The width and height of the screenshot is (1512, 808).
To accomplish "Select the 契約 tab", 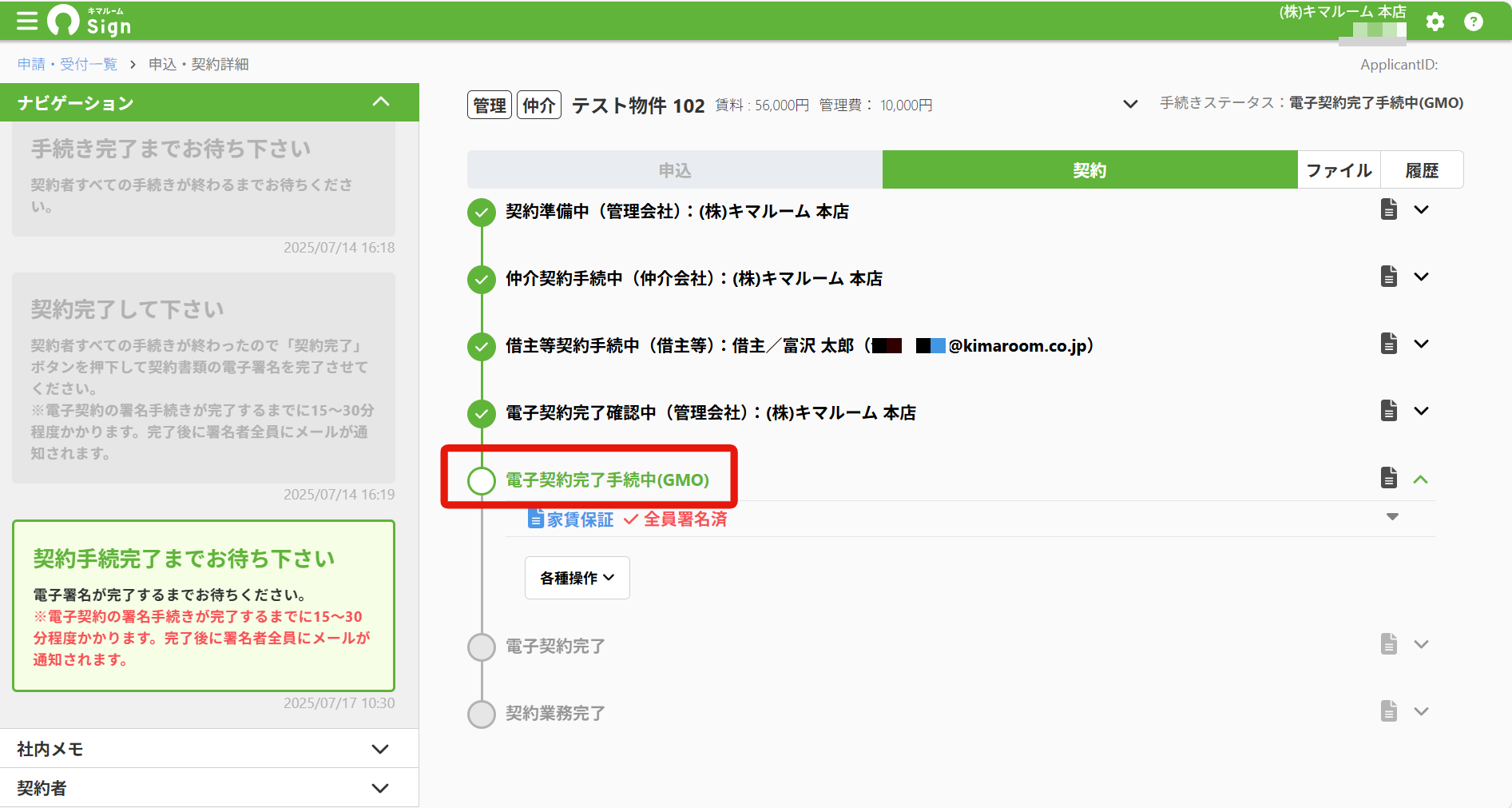I will pyautogui.click(x=1089, y=170).
